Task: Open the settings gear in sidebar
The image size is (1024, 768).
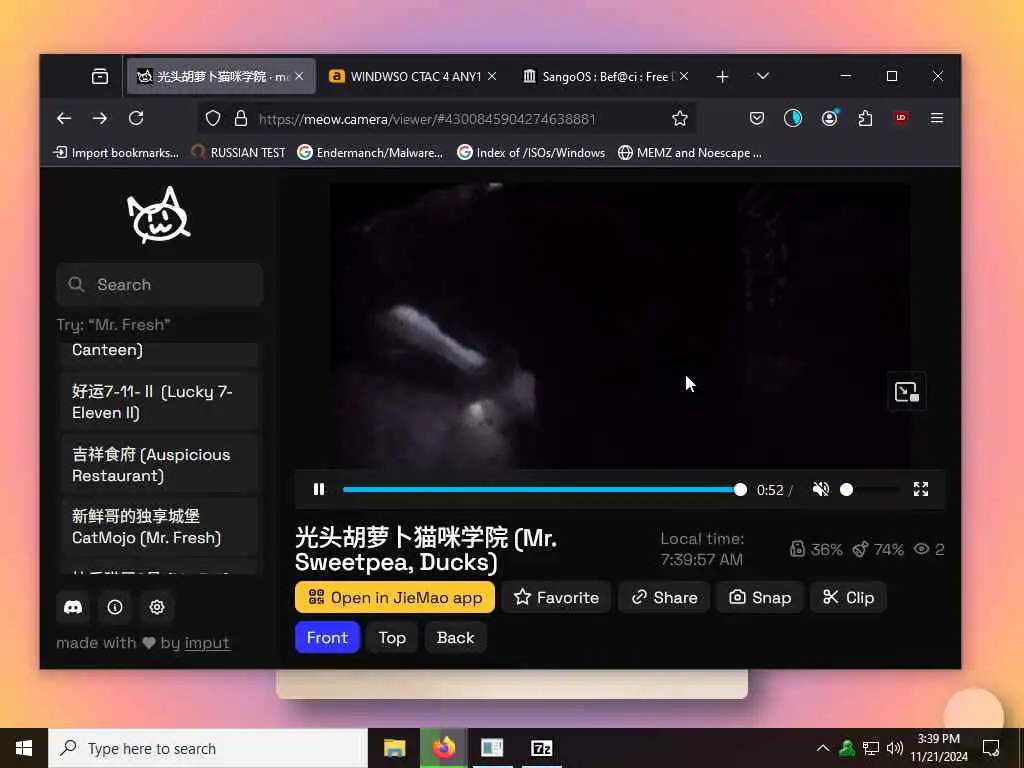Action: pyautogui.click(x=157, y=607)
